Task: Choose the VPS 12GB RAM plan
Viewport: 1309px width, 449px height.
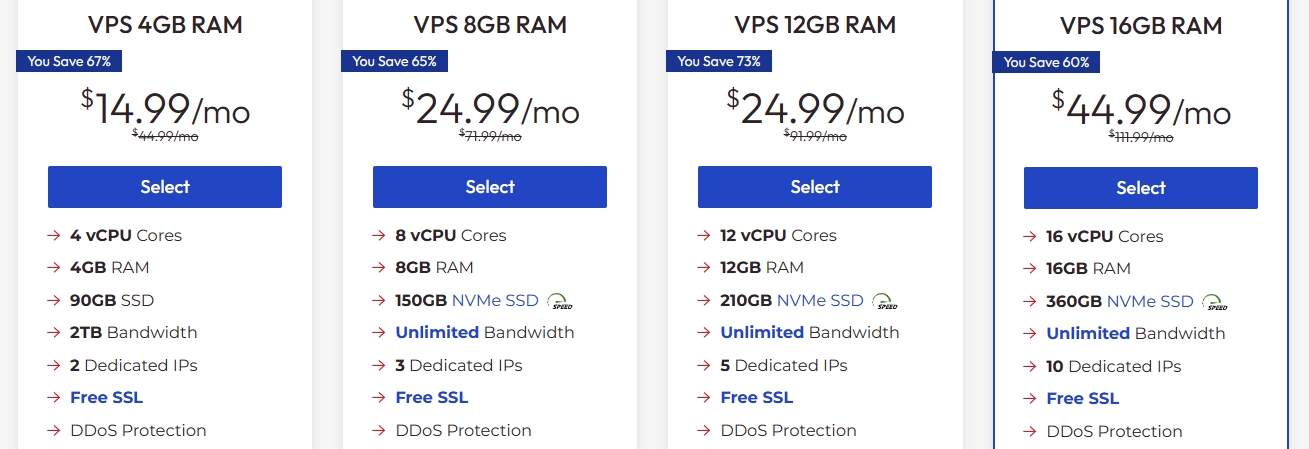Action: point(815,187)
